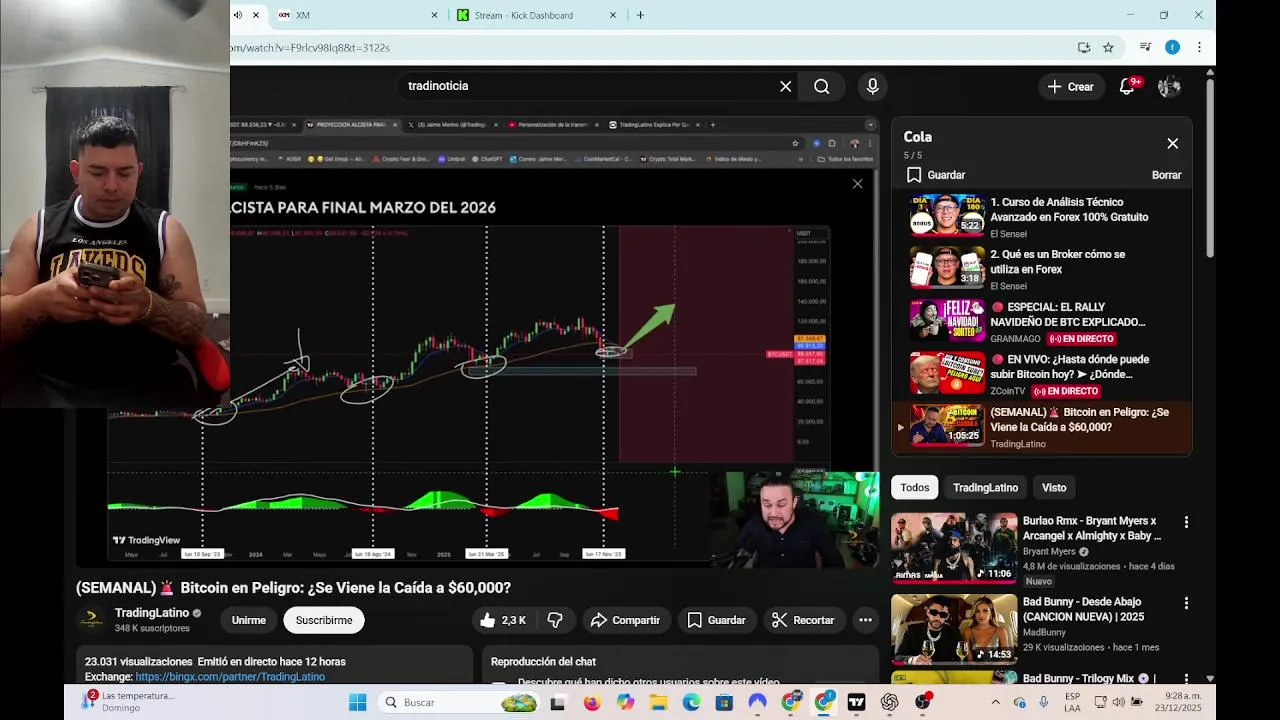Viewport: 1280px width, 720px height.
Task: Click the YouTube search magnifier button
Action: (x=821, y=86)
